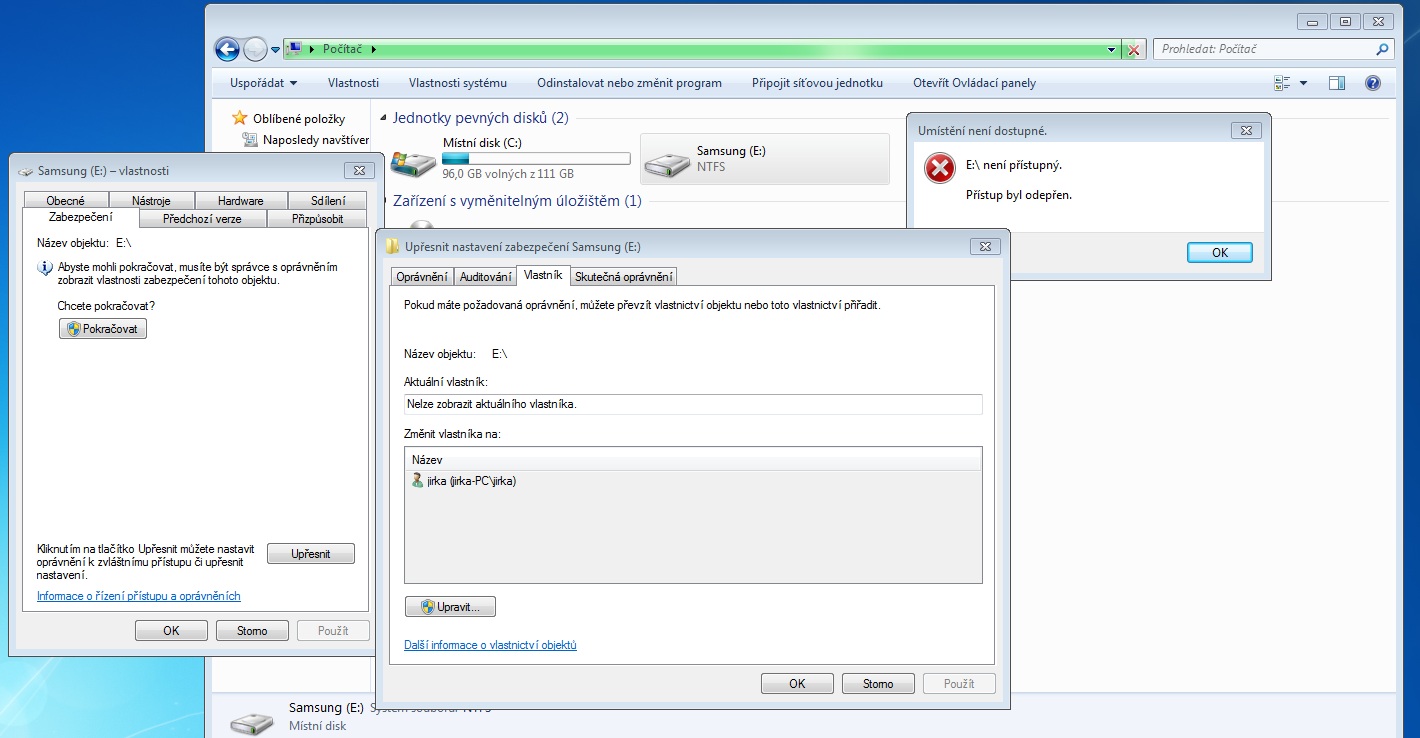Click OK in Samsung (E:) vlastnosti window
1420x738 pixels.
click(x=171, y=631)
